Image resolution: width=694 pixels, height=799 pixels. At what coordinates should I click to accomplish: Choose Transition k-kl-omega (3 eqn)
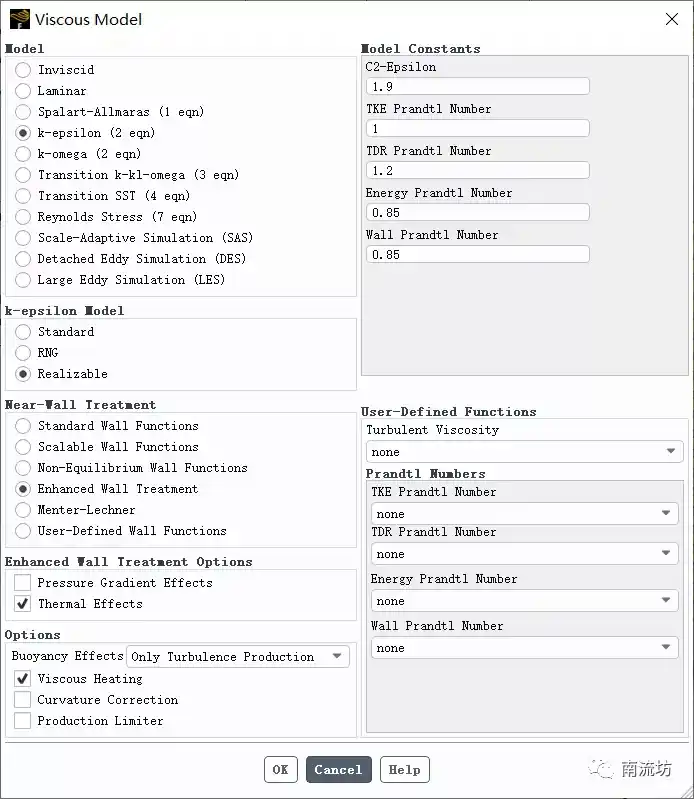[23, 175]
